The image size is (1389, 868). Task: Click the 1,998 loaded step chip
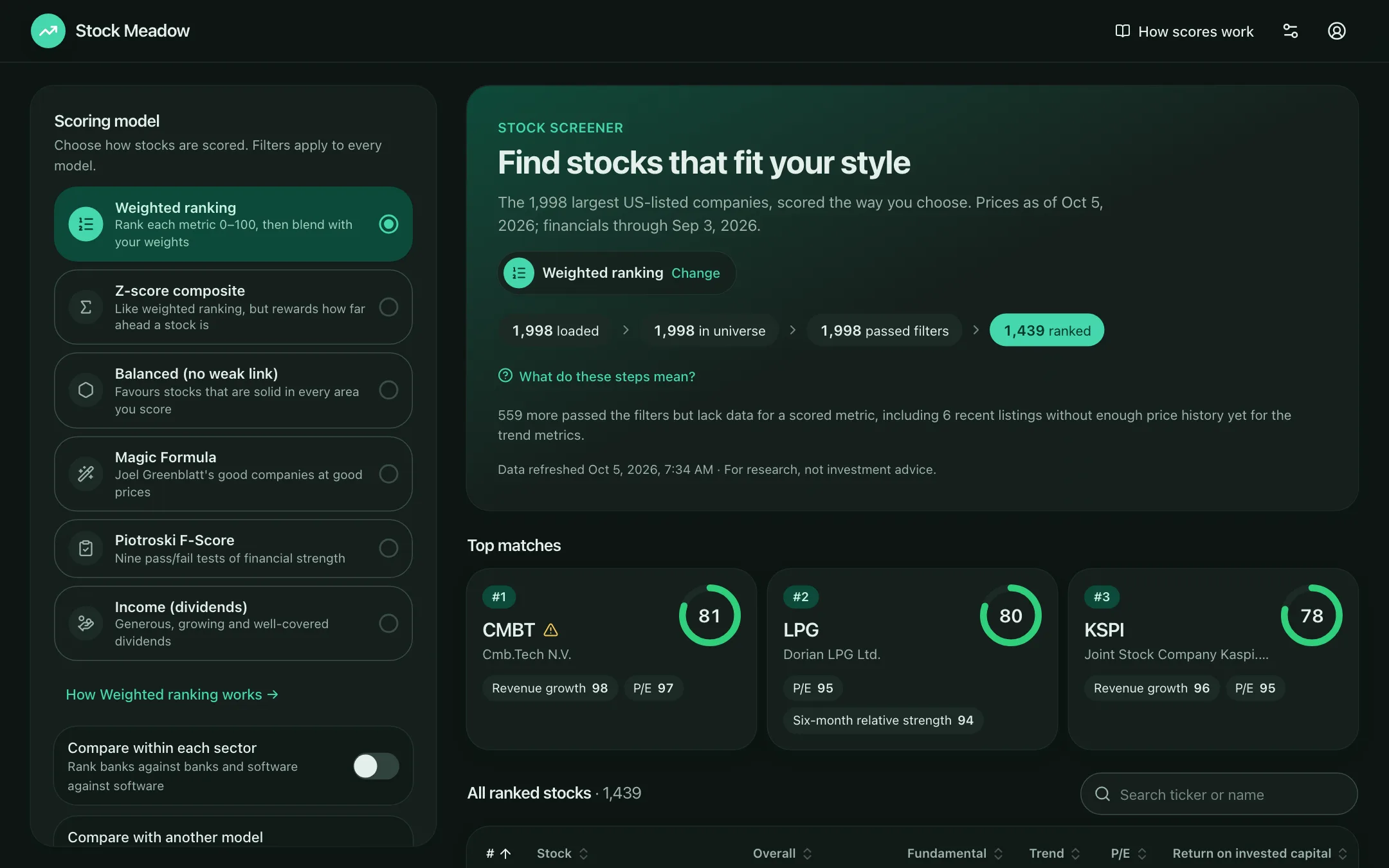pyautogui.click(x=556, y=330)
